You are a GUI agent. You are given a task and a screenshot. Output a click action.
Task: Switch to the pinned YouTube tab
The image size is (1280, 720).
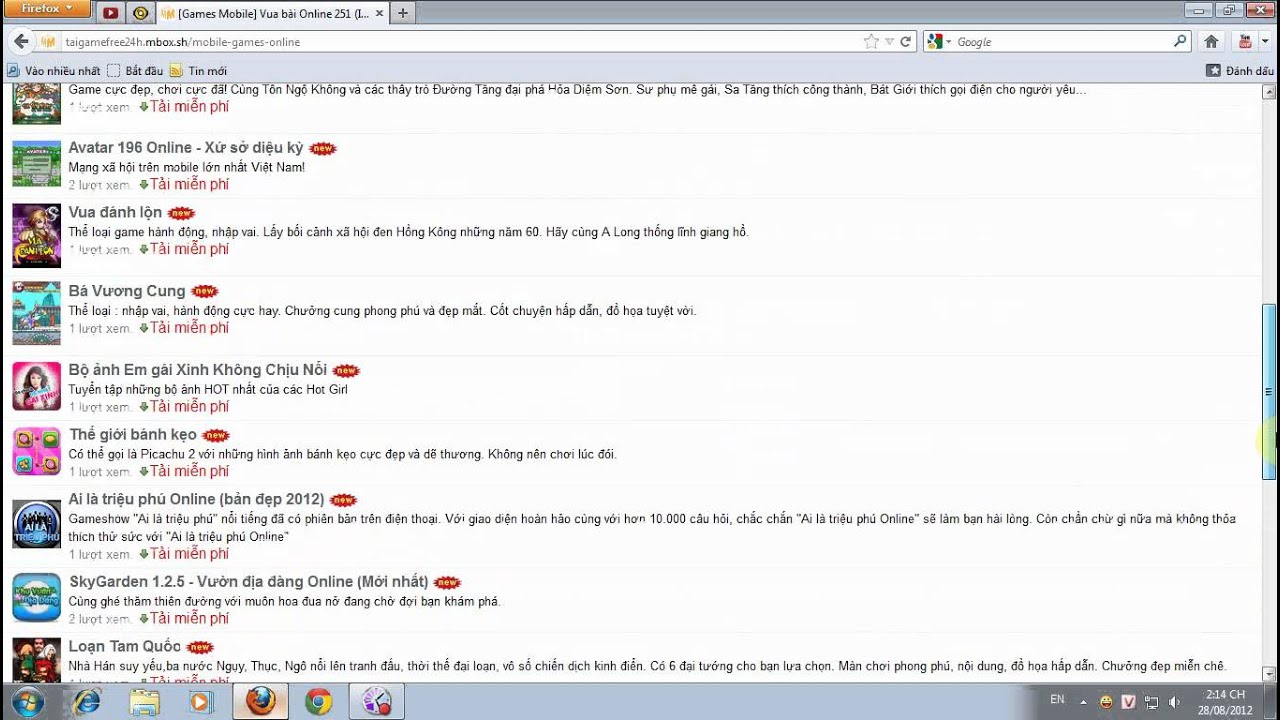click(110, 13)
